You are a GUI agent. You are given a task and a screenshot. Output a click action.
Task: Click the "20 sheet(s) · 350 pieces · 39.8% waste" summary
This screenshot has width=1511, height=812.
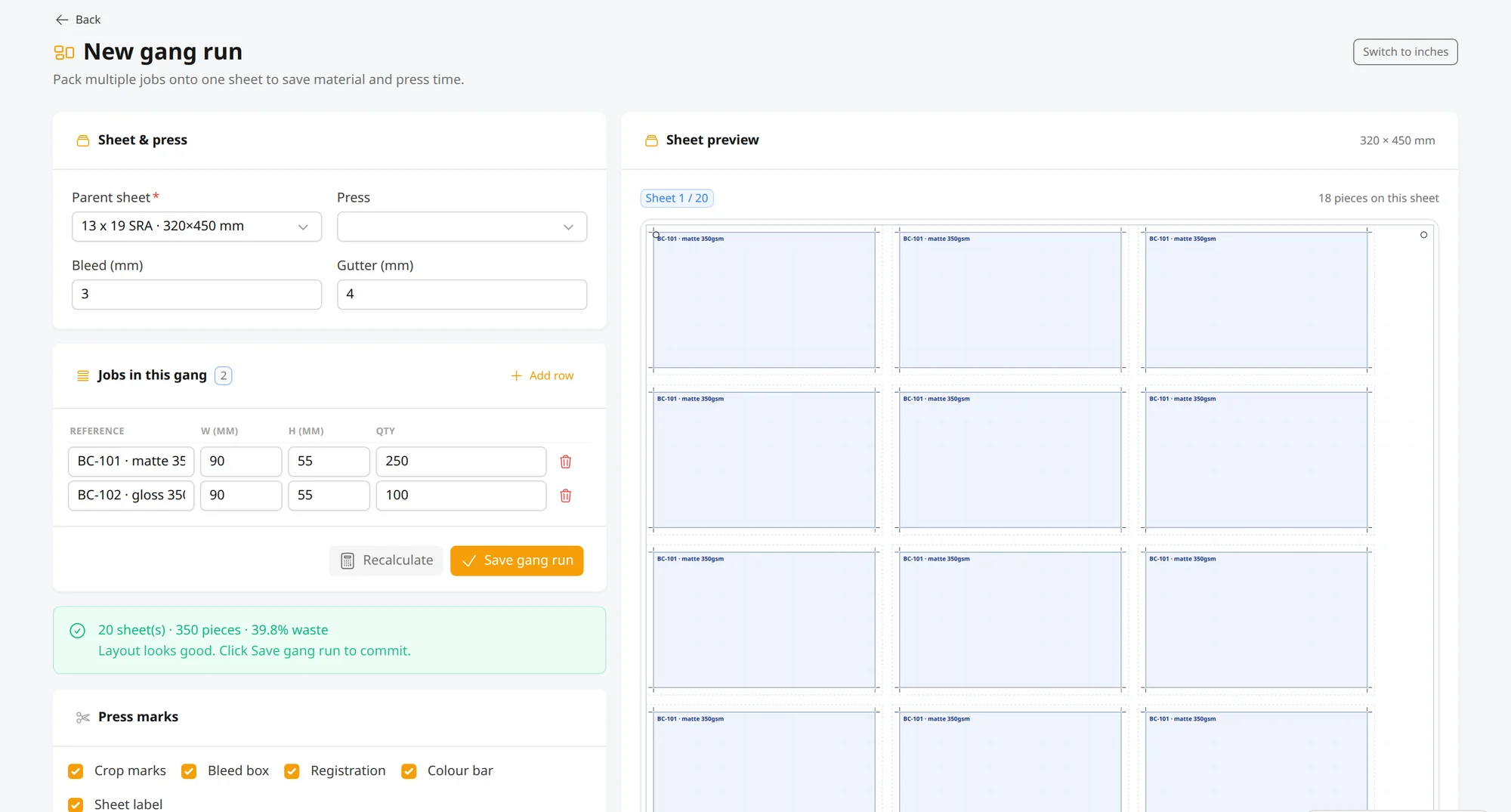[213, 630]
